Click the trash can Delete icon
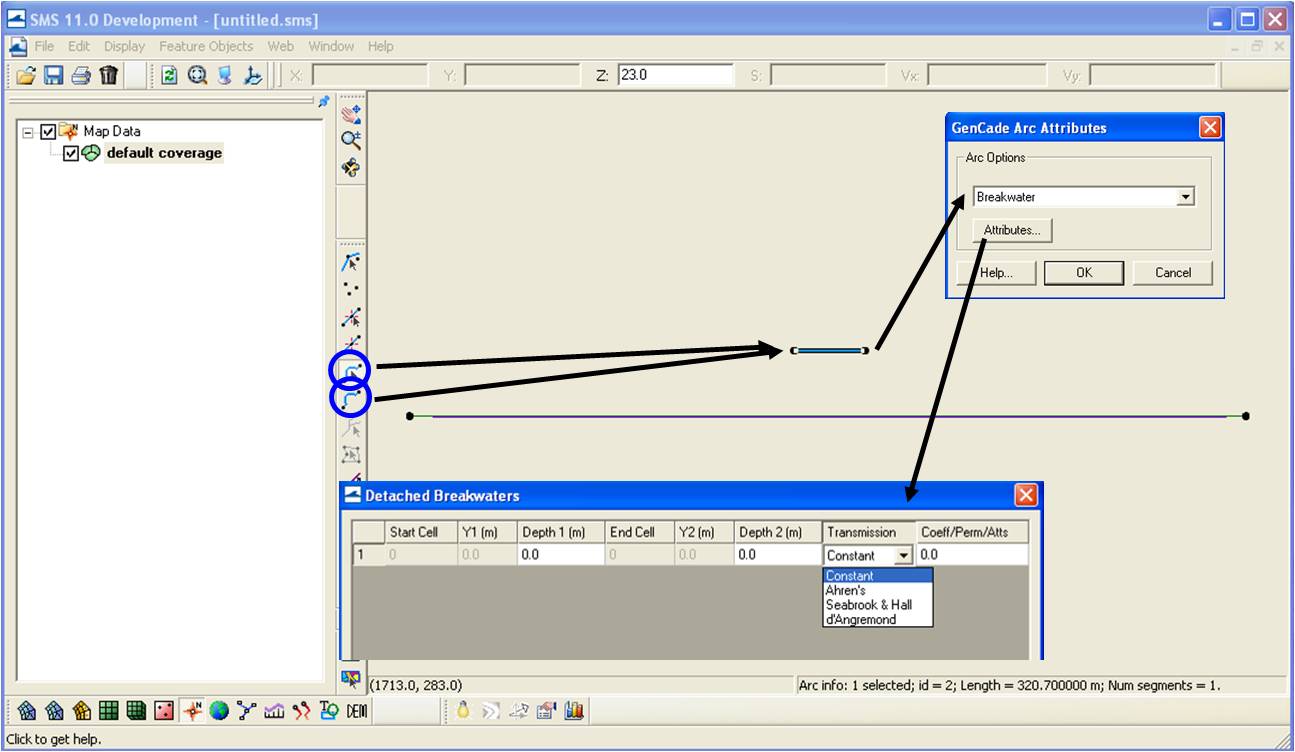Screen dimensions: 1295x752 pyautogui.click(x=109, y=75)
